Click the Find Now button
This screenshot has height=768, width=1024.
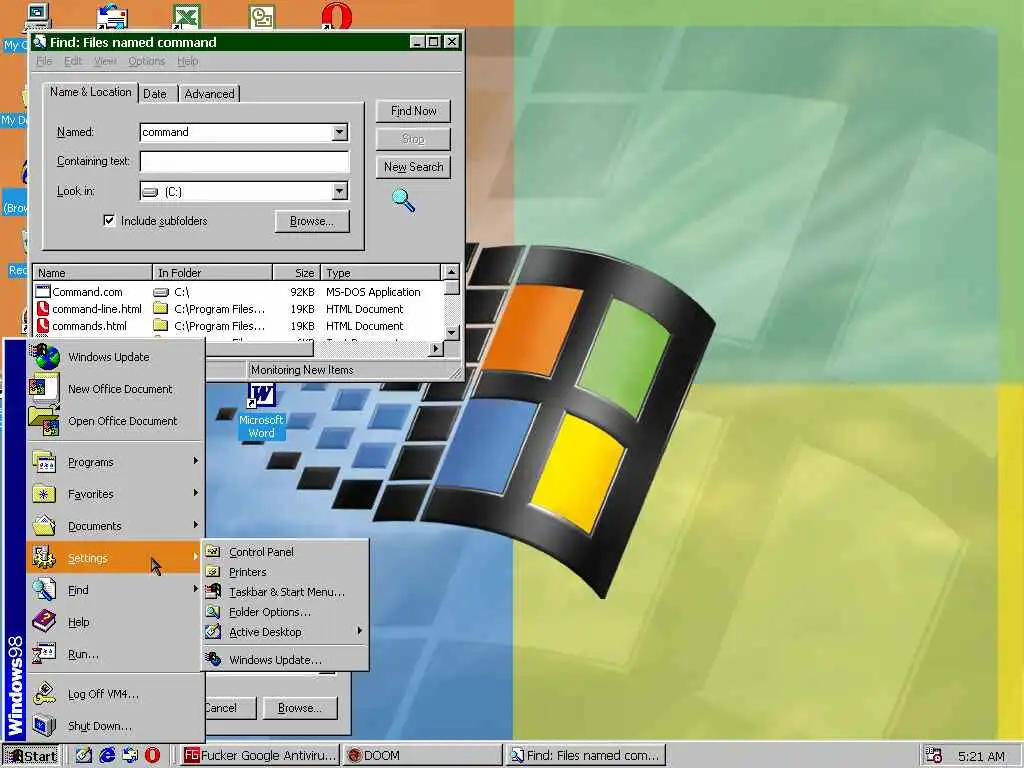[x=413, y=111]
